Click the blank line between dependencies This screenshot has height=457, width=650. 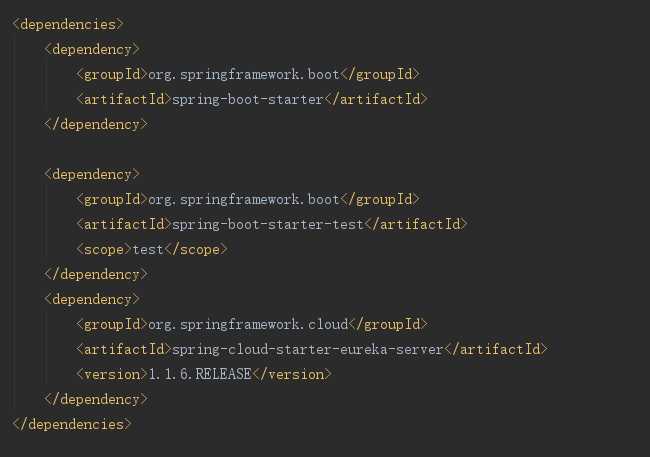tap(325, 149)
